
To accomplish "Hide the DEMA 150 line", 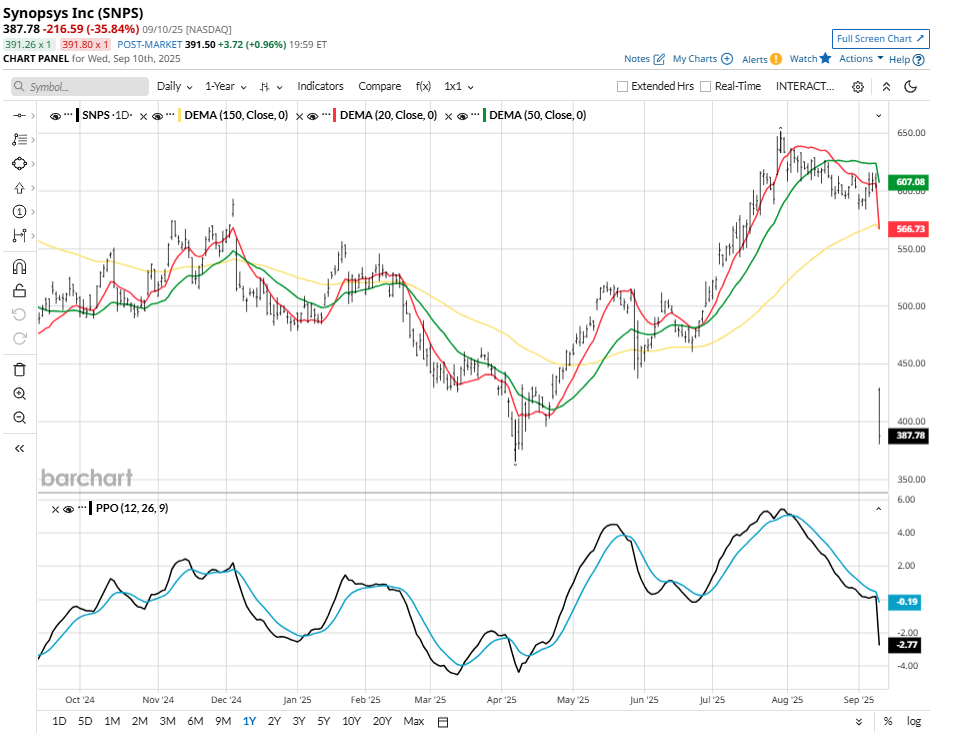I will pos(157,116).
